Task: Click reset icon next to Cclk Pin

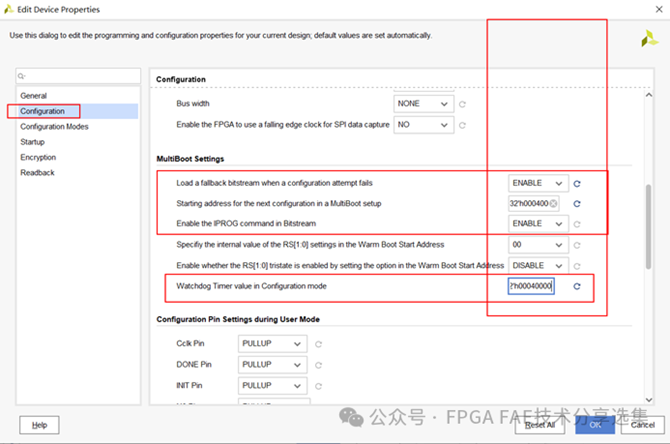Action: click(x=318, y=344)
